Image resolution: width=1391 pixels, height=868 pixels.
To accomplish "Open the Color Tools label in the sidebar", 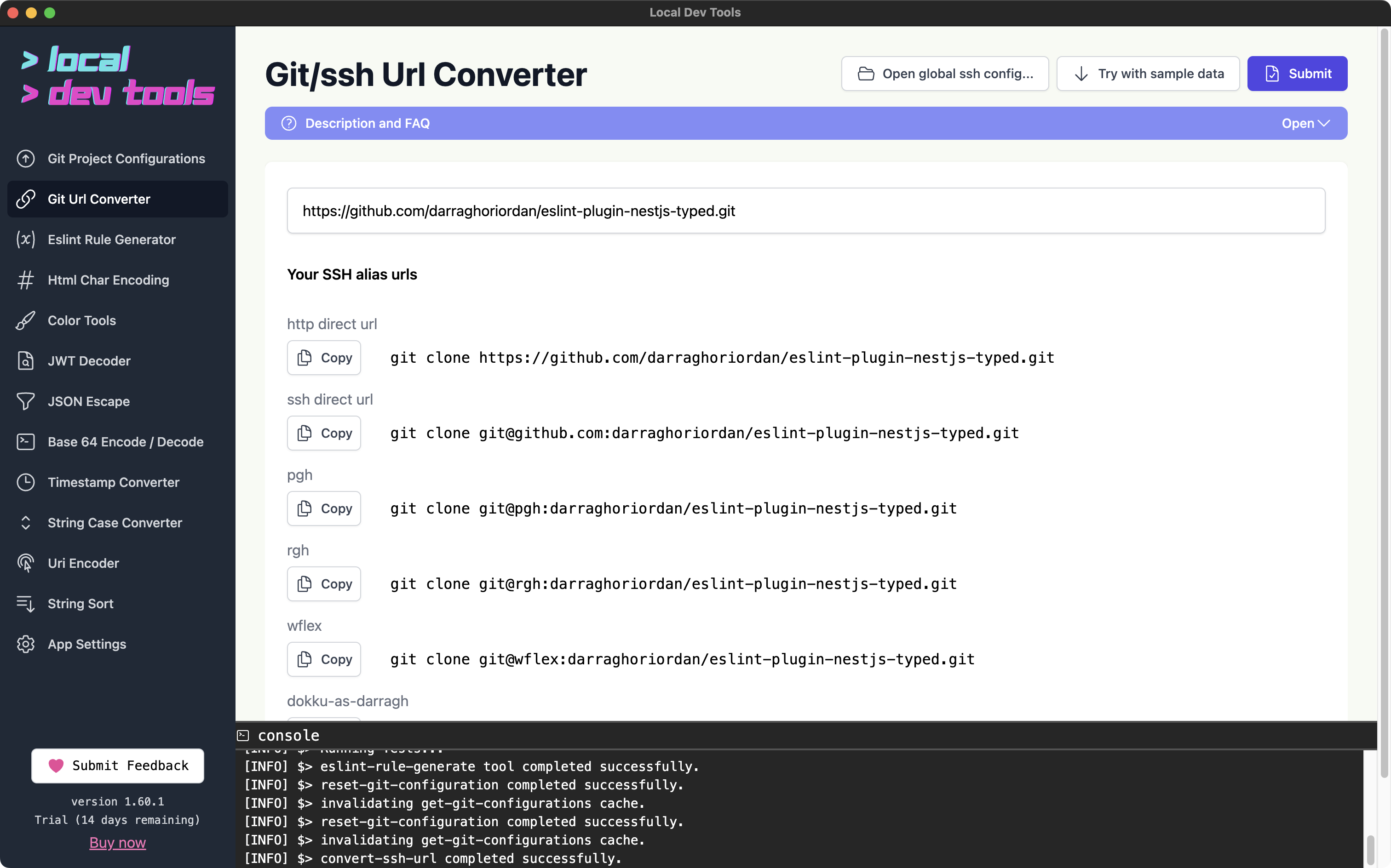I will (81, 320).
